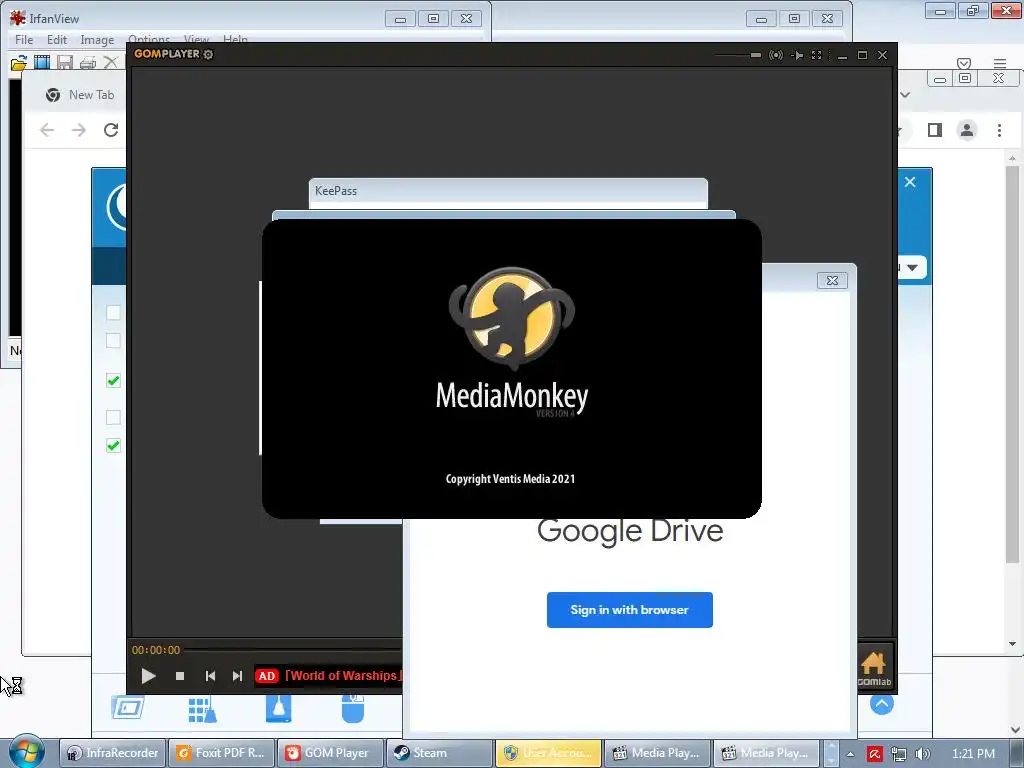Toggle the unchecked box between green checks
The height and width of the screenshot is (768, 1024).
tap(113, 417)
